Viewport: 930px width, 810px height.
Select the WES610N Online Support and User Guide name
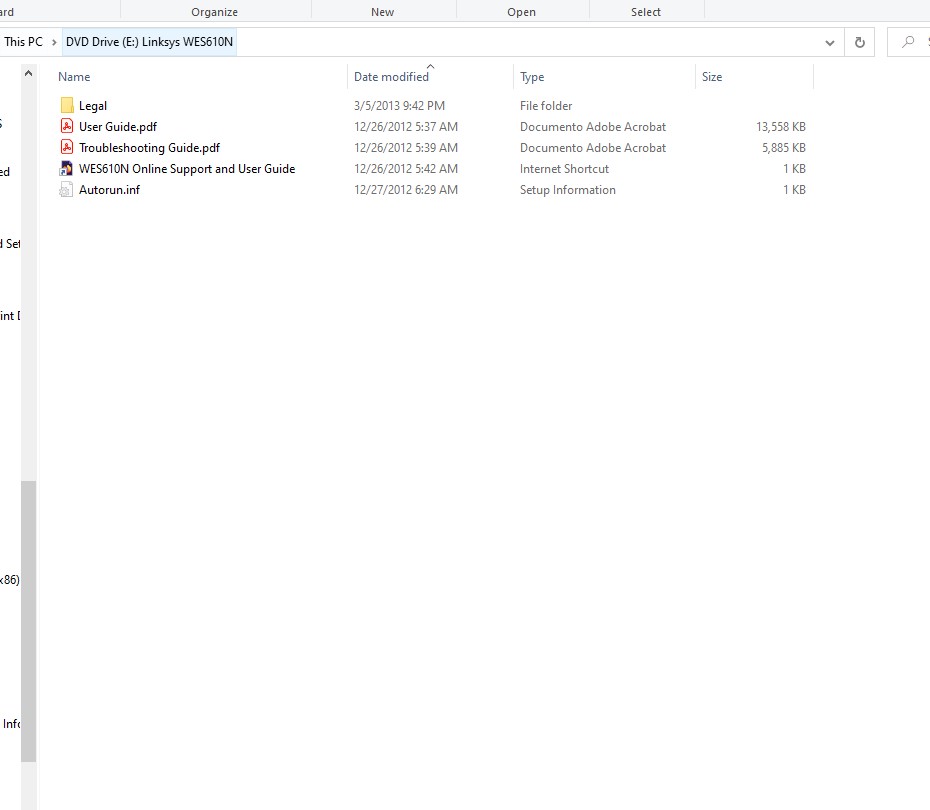coord(187,169)
